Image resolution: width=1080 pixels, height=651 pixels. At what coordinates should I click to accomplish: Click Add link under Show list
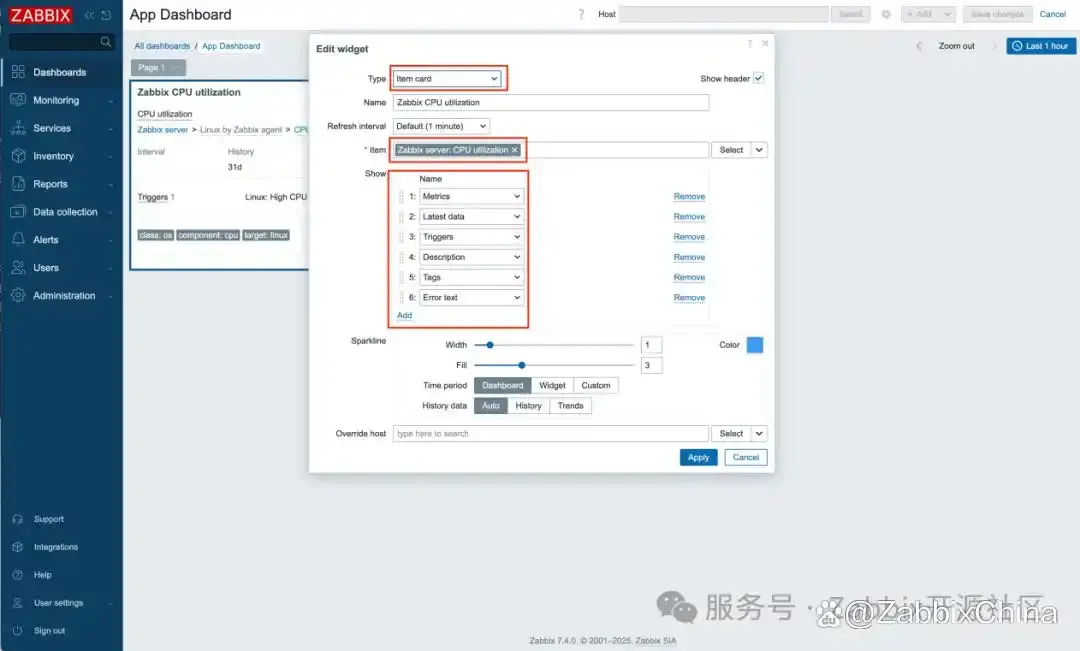(404, 316)
